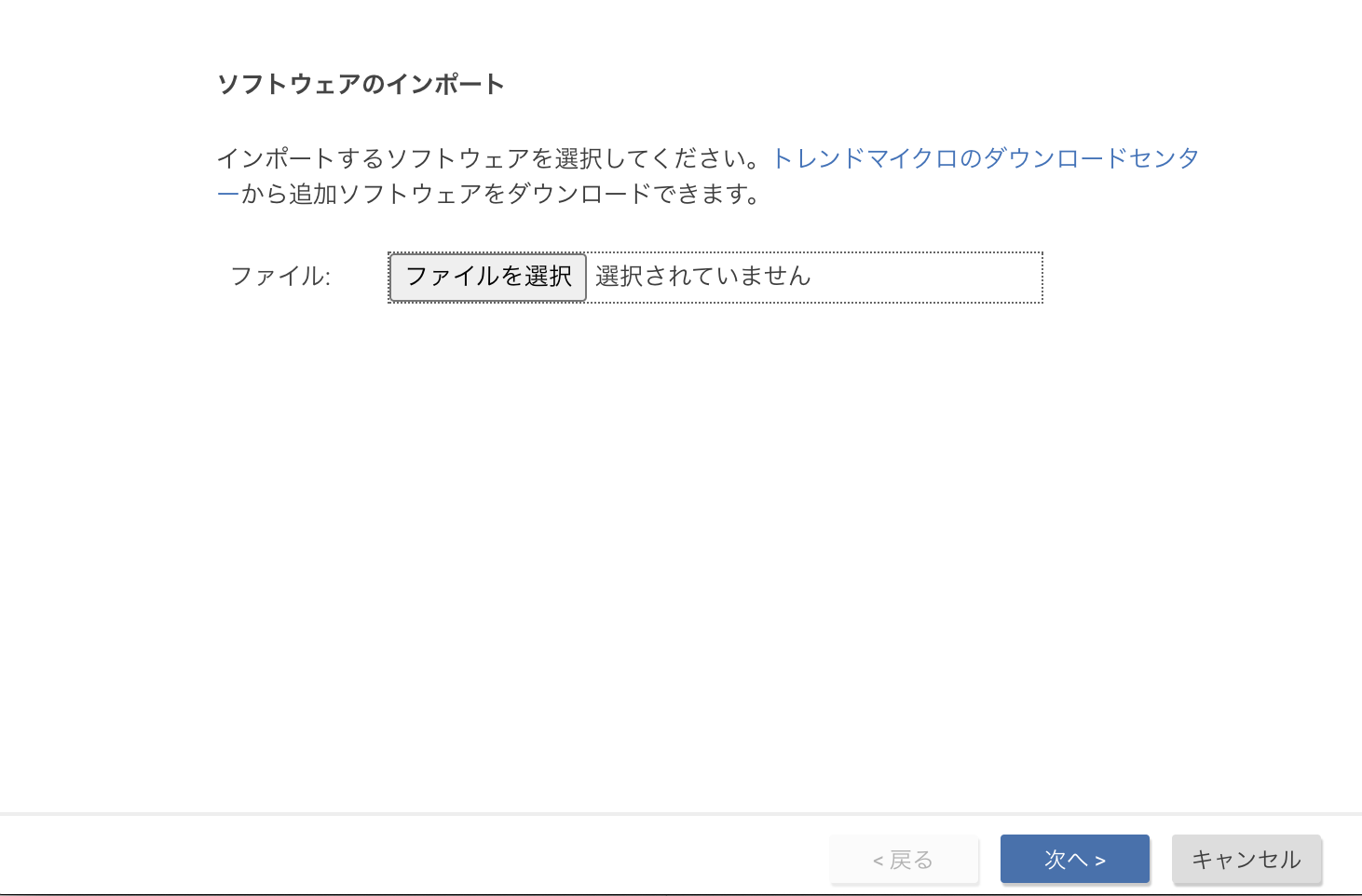Dismiss the import dialog with キャンセル

point(1246,859)
